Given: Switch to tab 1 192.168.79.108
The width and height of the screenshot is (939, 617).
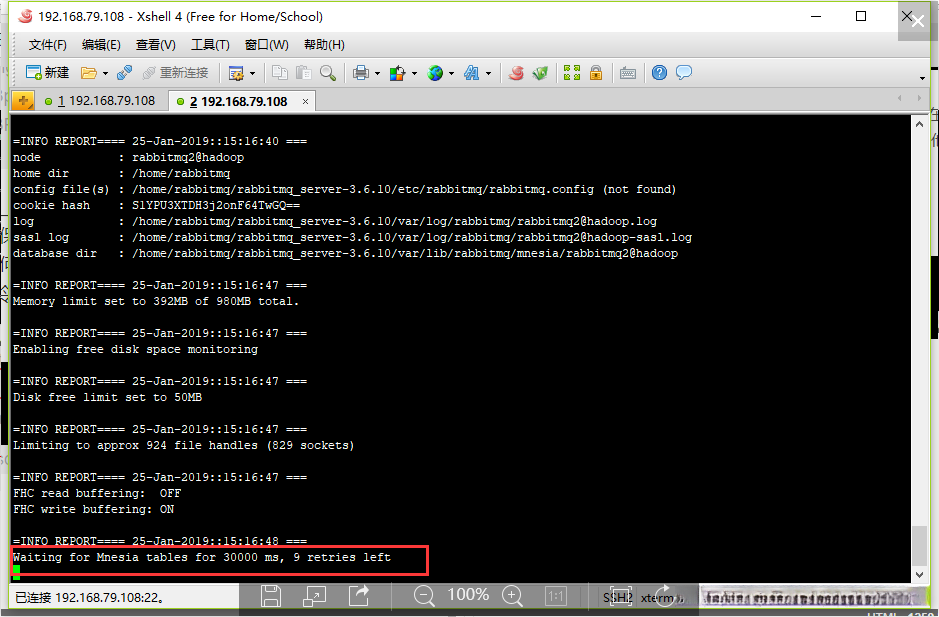Looking at the screenshot, I should point(100,101).
